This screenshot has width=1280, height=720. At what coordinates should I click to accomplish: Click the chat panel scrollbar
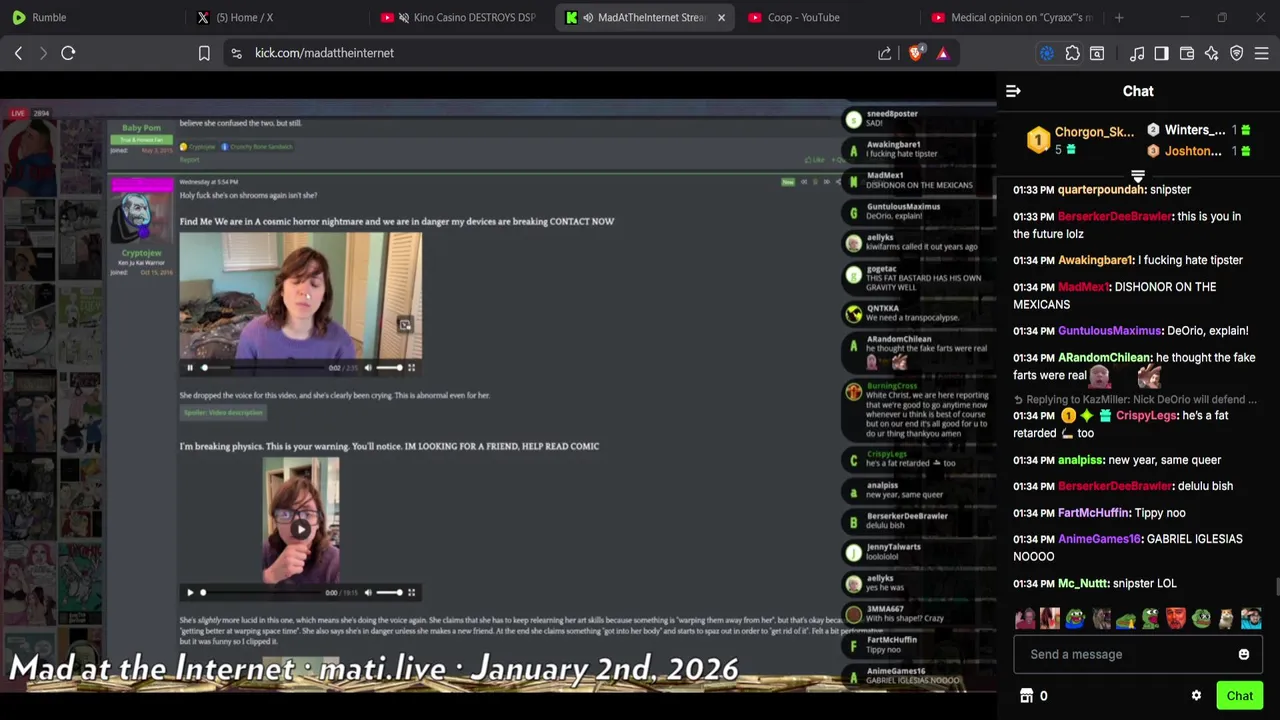(x=1275, y=587)
